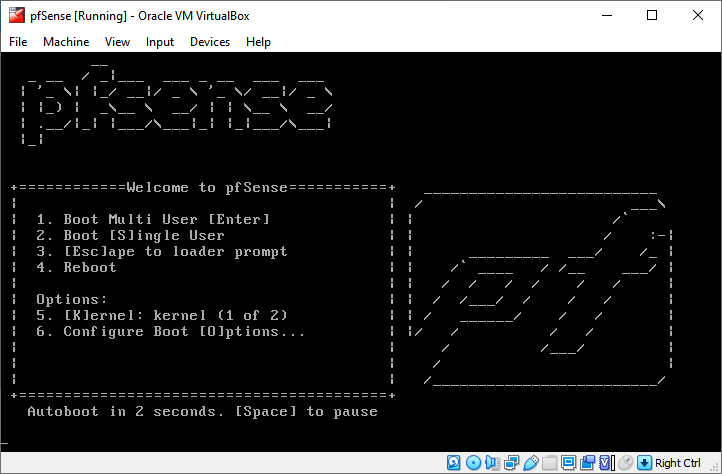Click the USB devices status icon

[531, 462]
